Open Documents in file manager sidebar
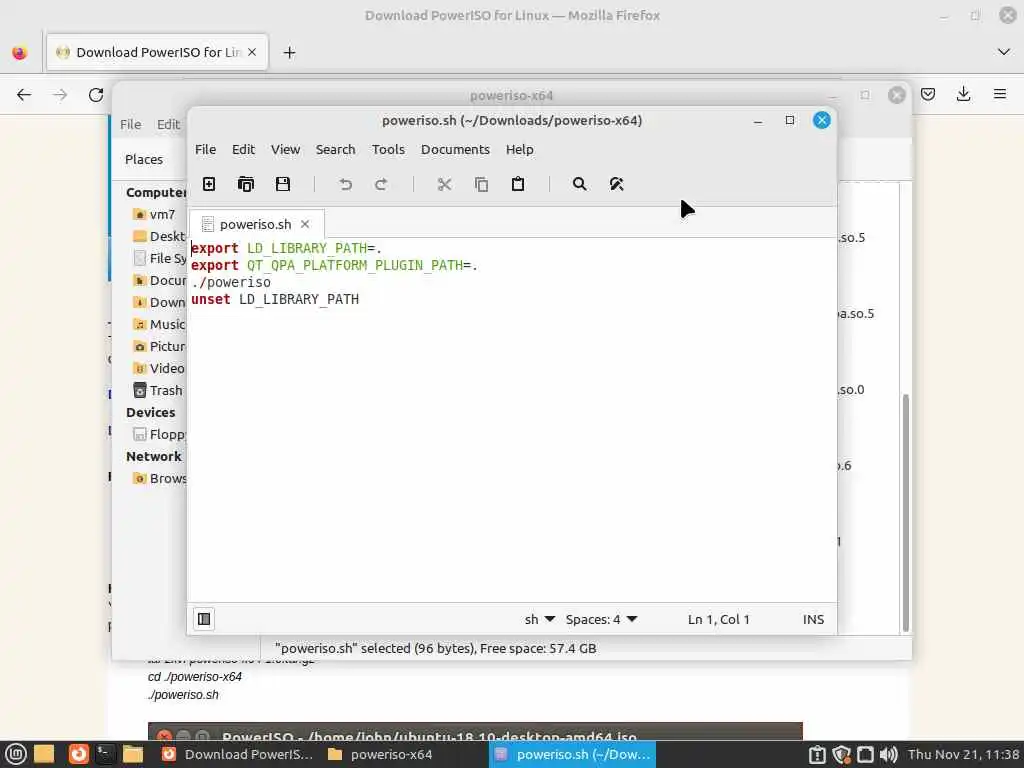The image size is (1024, 768). 159,280
